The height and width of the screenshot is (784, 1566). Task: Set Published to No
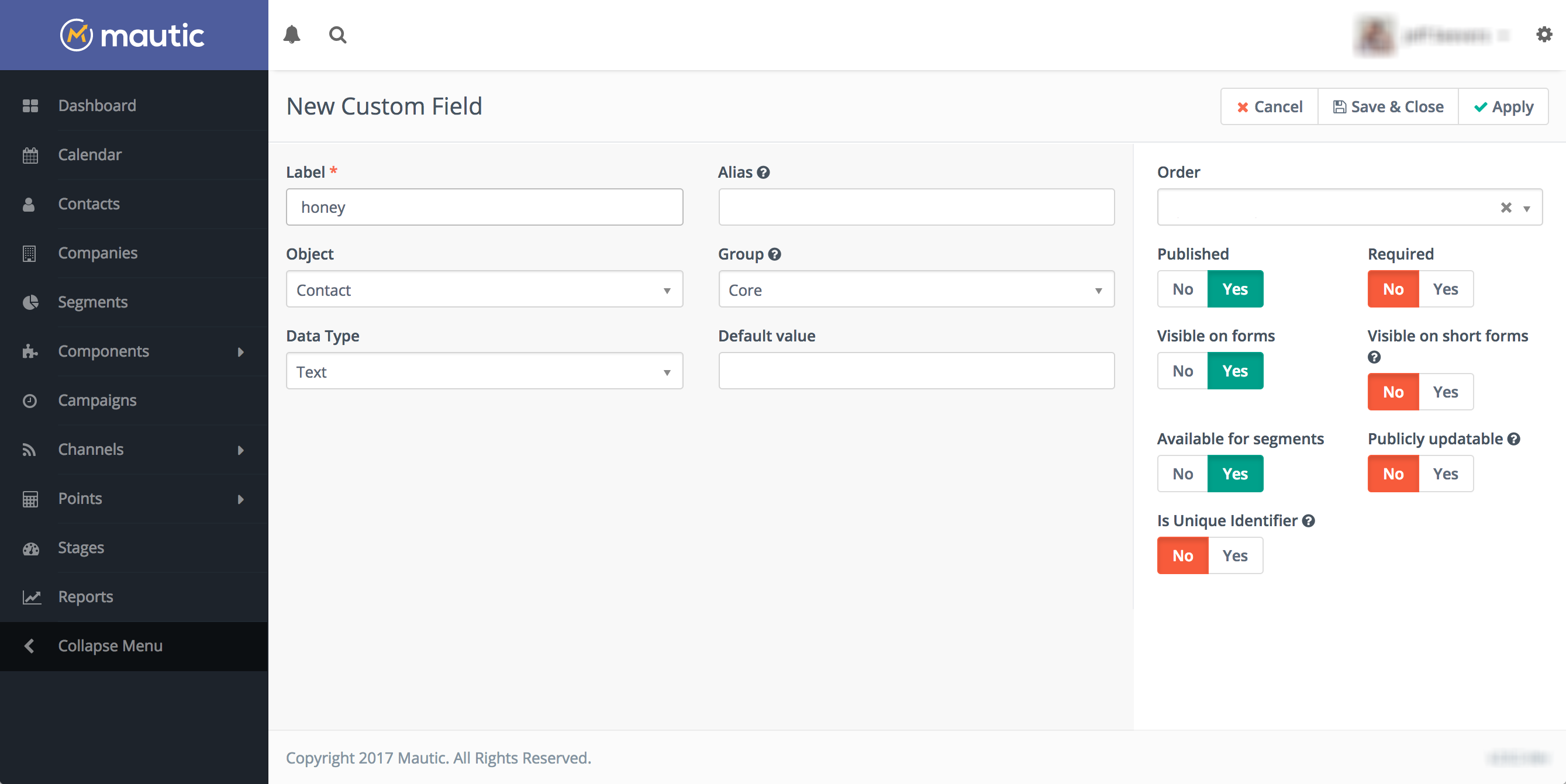1182,289
